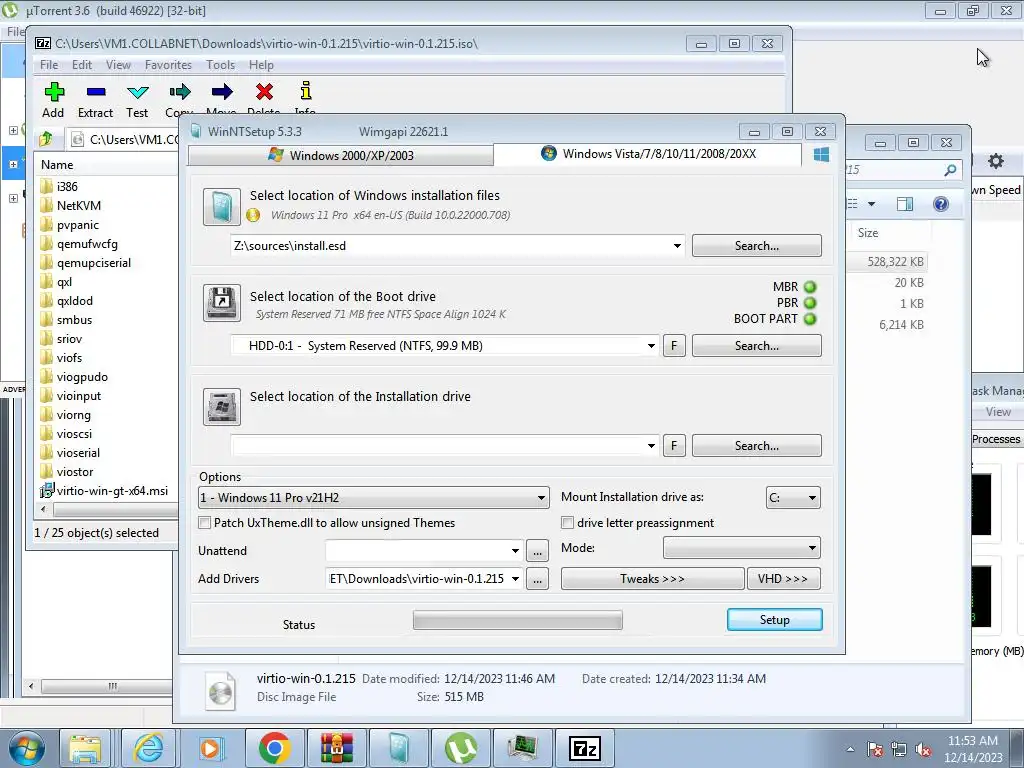Open the installation drive dropdown
1024x768 pixels.
click(x=651, y=445)
